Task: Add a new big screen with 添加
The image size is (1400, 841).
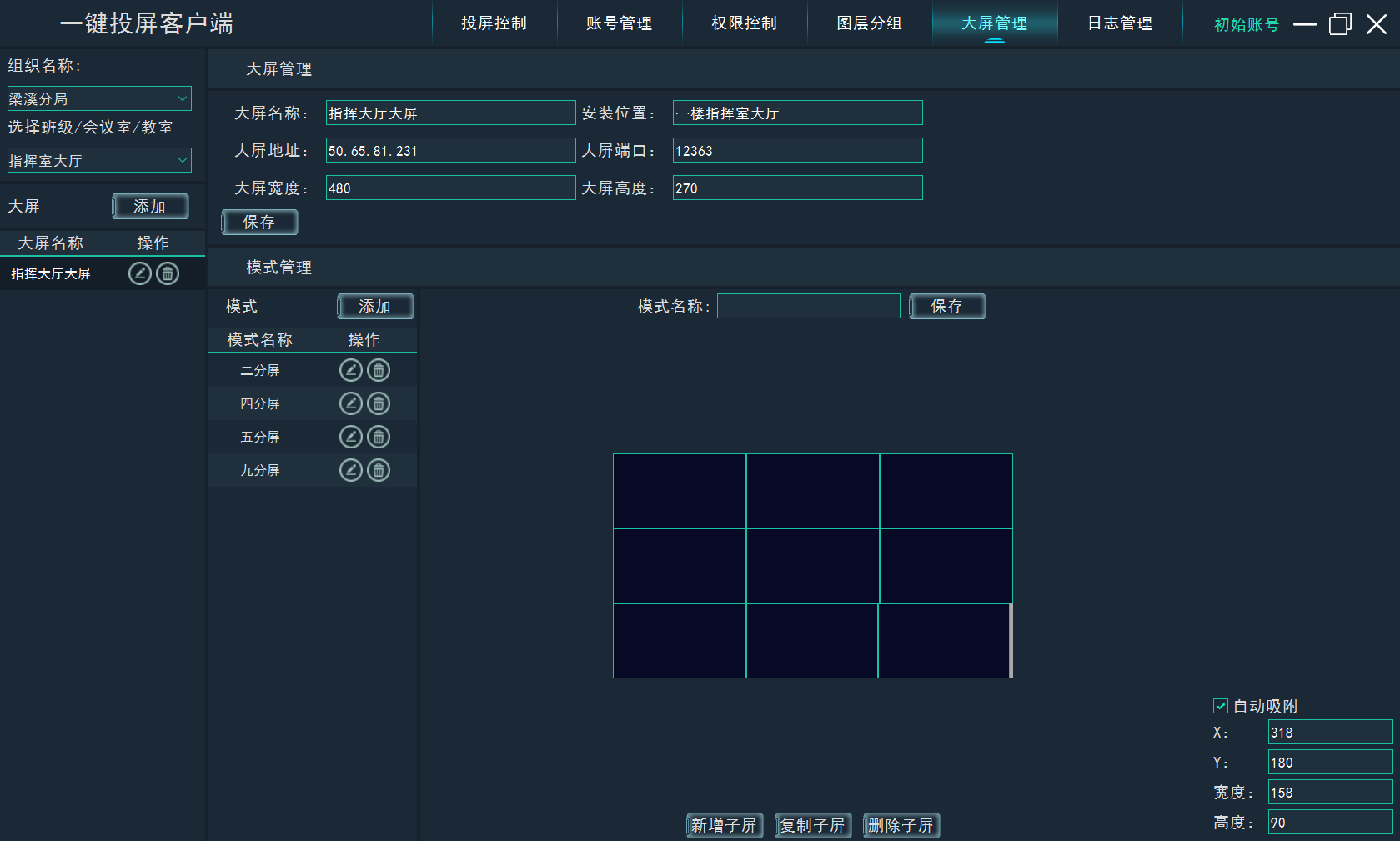Action: click(150, 206)
